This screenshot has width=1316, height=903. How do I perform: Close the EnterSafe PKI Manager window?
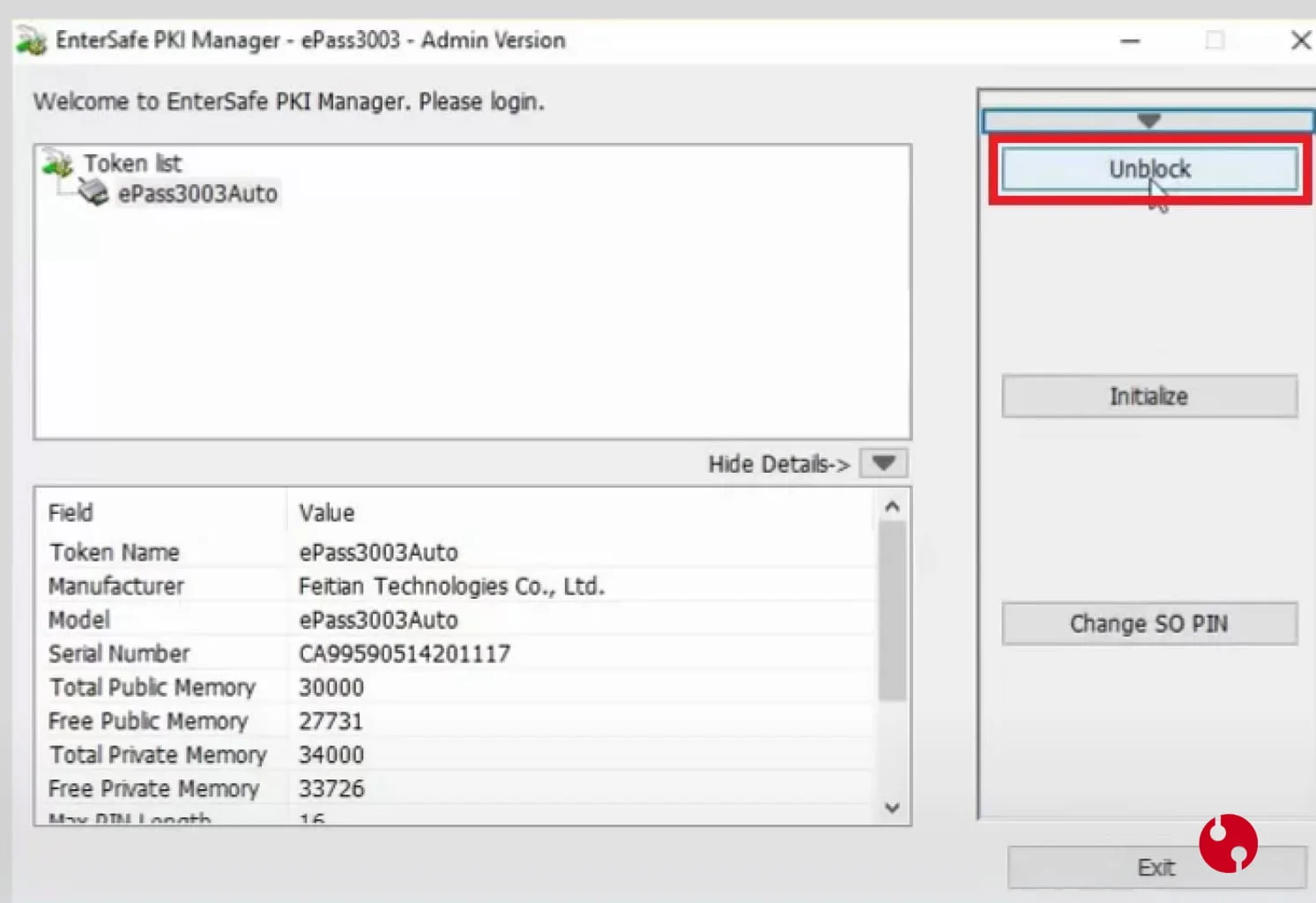[x=1300, y=41]
